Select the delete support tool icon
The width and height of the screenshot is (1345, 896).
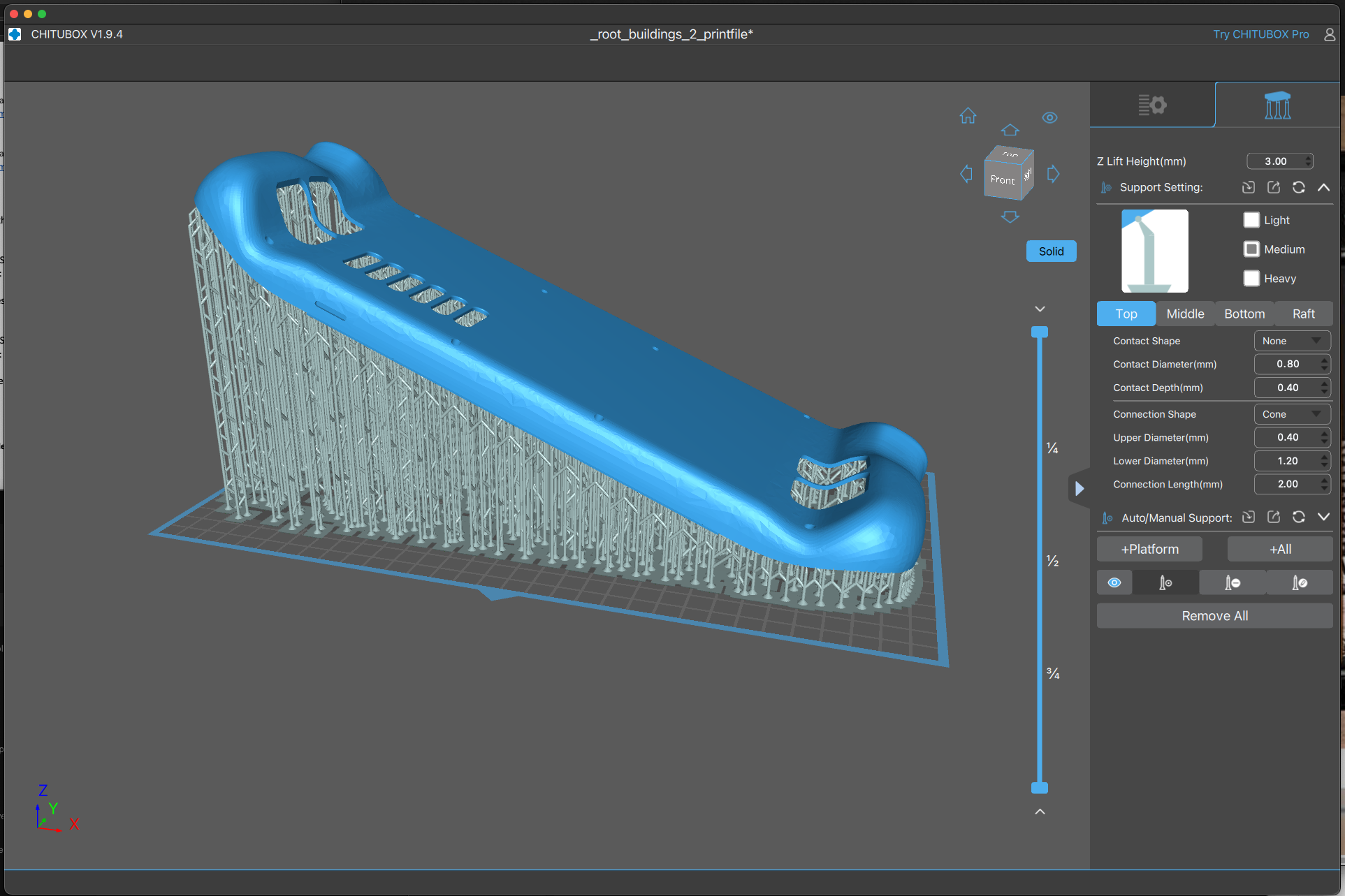1233,582
